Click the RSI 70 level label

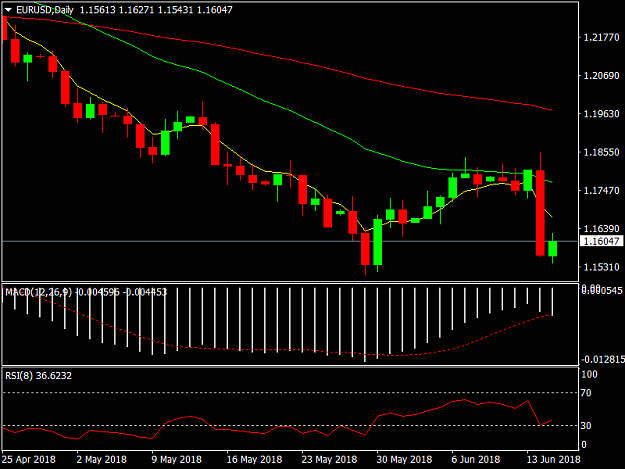(586, 393)
